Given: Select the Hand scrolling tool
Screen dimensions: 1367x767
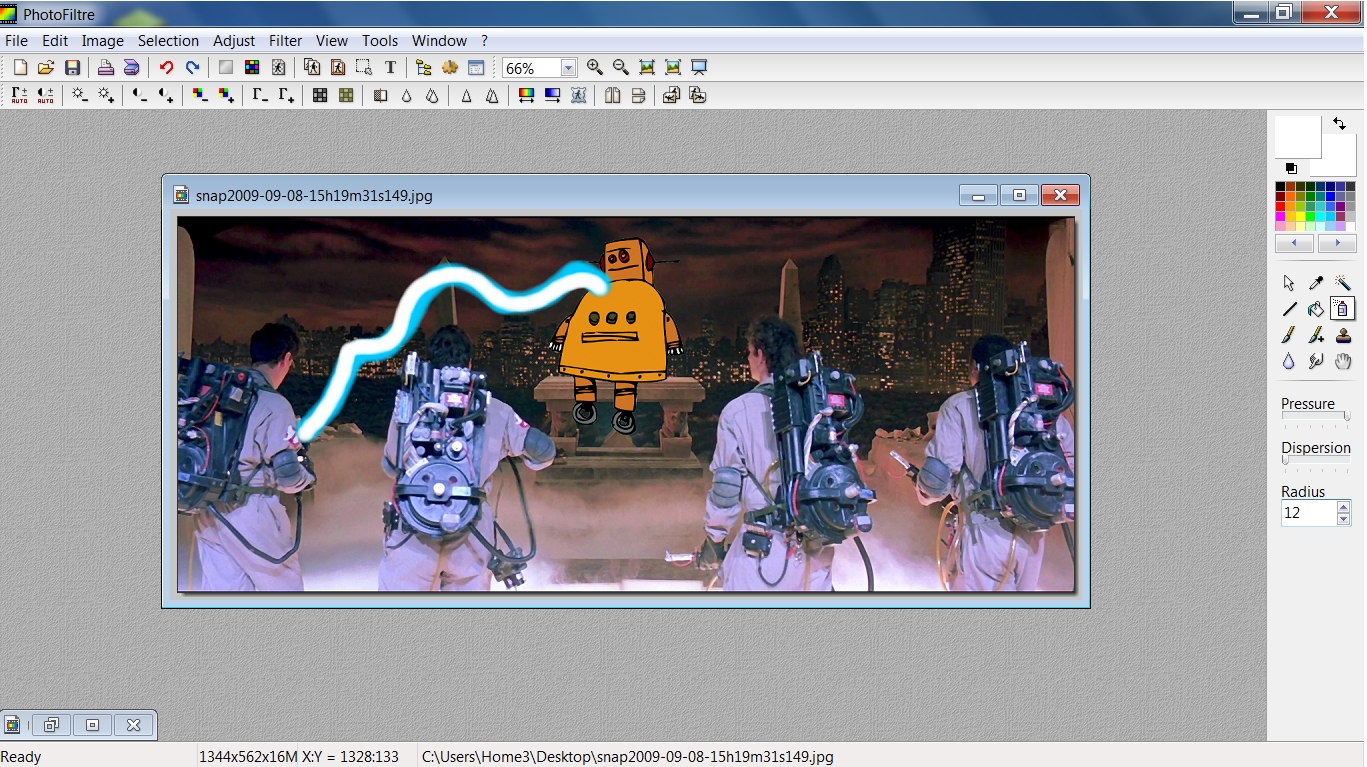Looking at the screenshot, I should (1343, 361).
